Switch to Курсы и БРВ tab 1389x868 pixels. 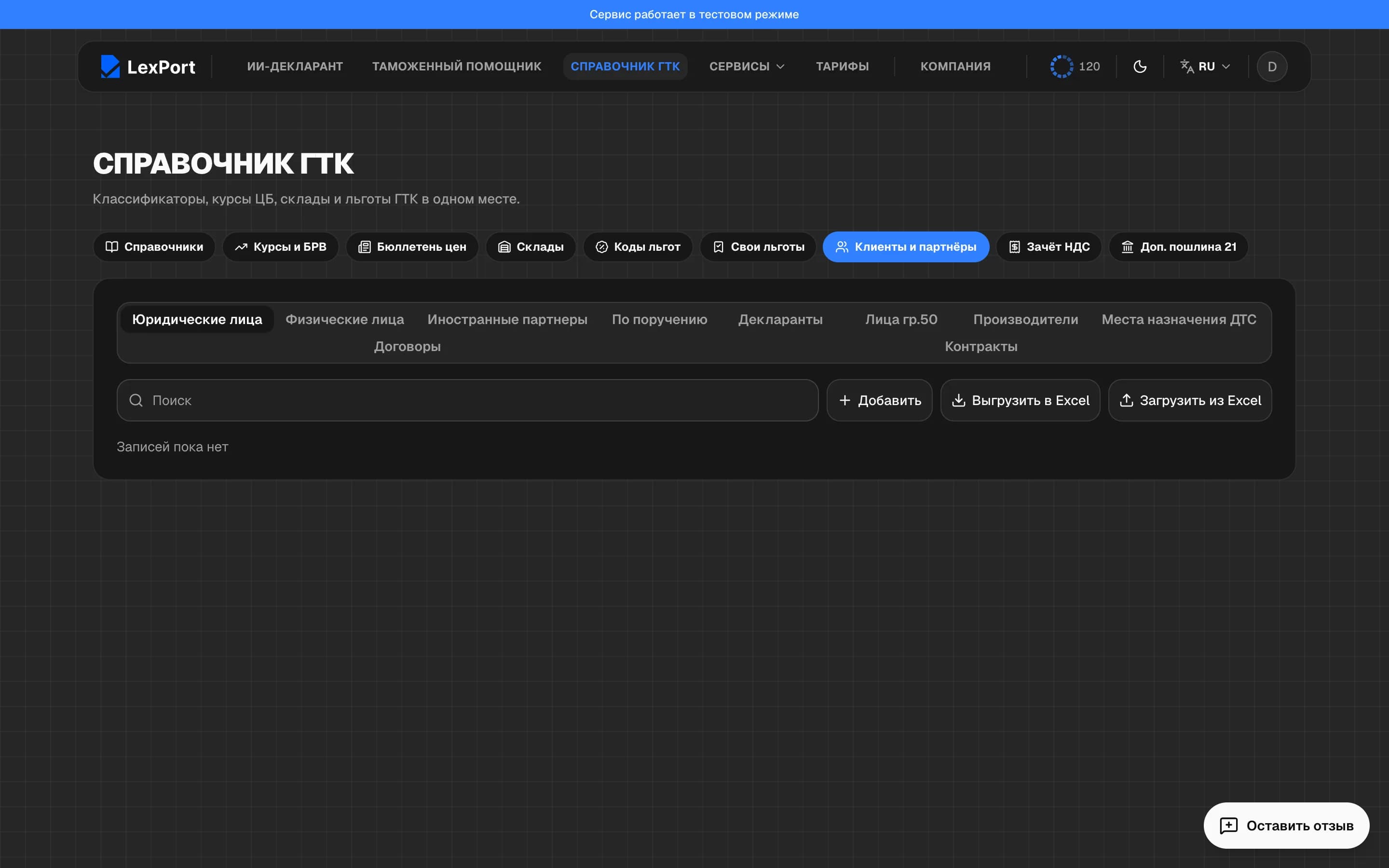click(x=281, y=247)
